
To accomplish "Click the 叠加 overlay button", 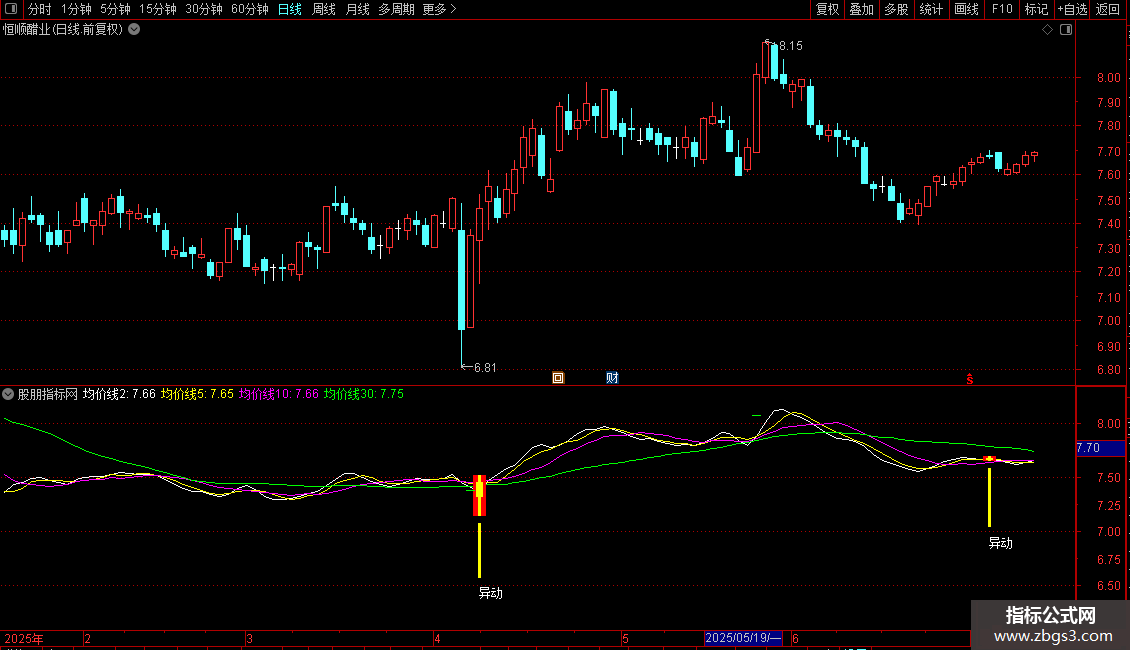I will [861, 9].
